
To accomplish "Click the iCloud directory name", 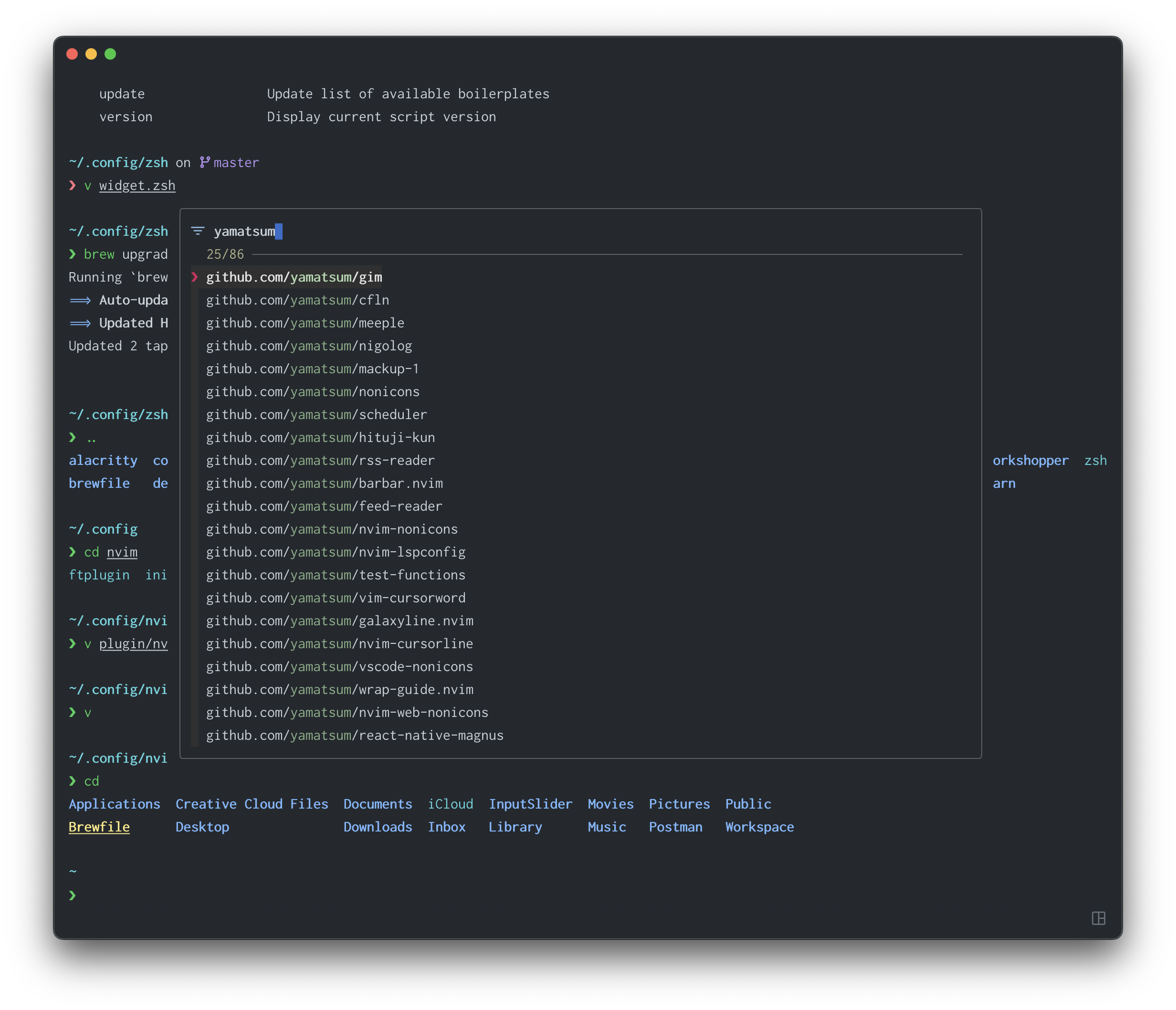I will [451, 804].
